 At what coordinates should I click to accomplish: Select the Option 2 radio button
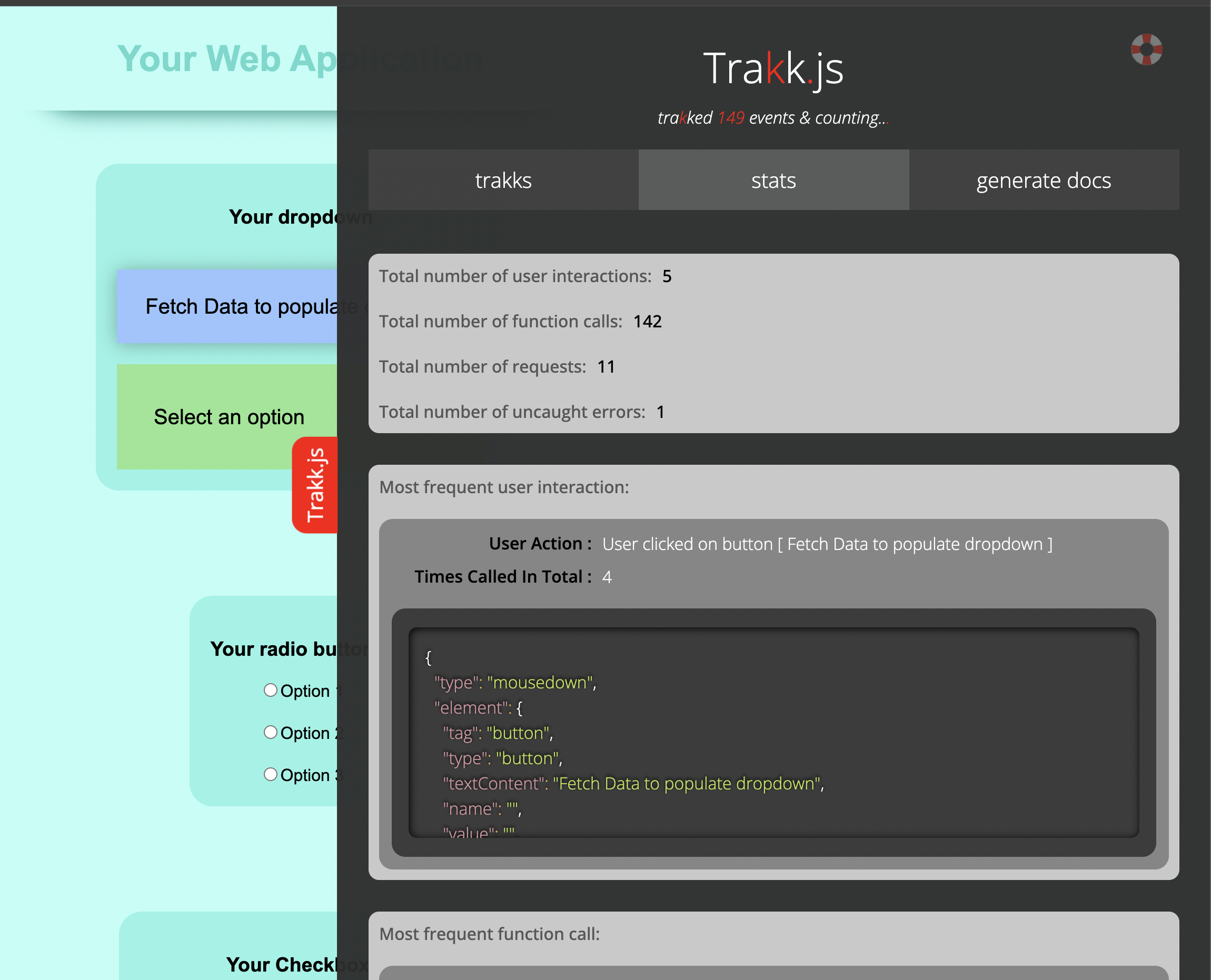tap(271, 732)
